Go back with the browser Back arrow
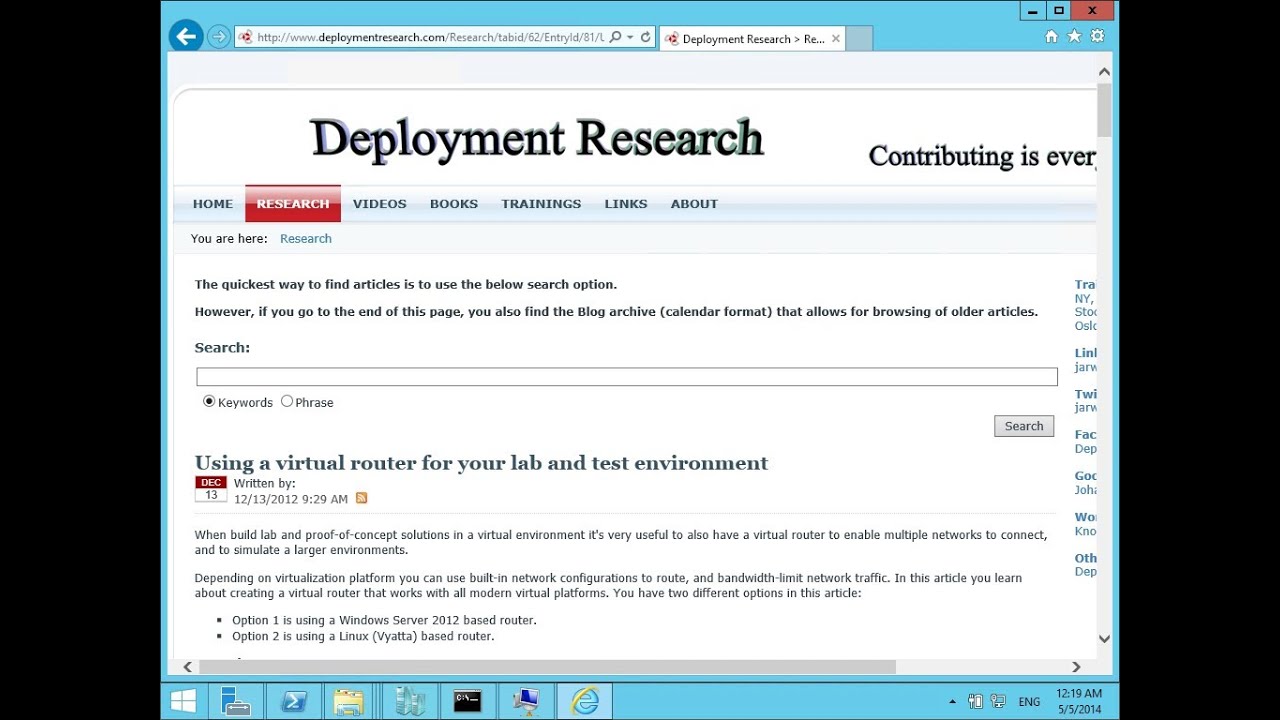This screenshot has height=720, width=1280. pos(185,37)
